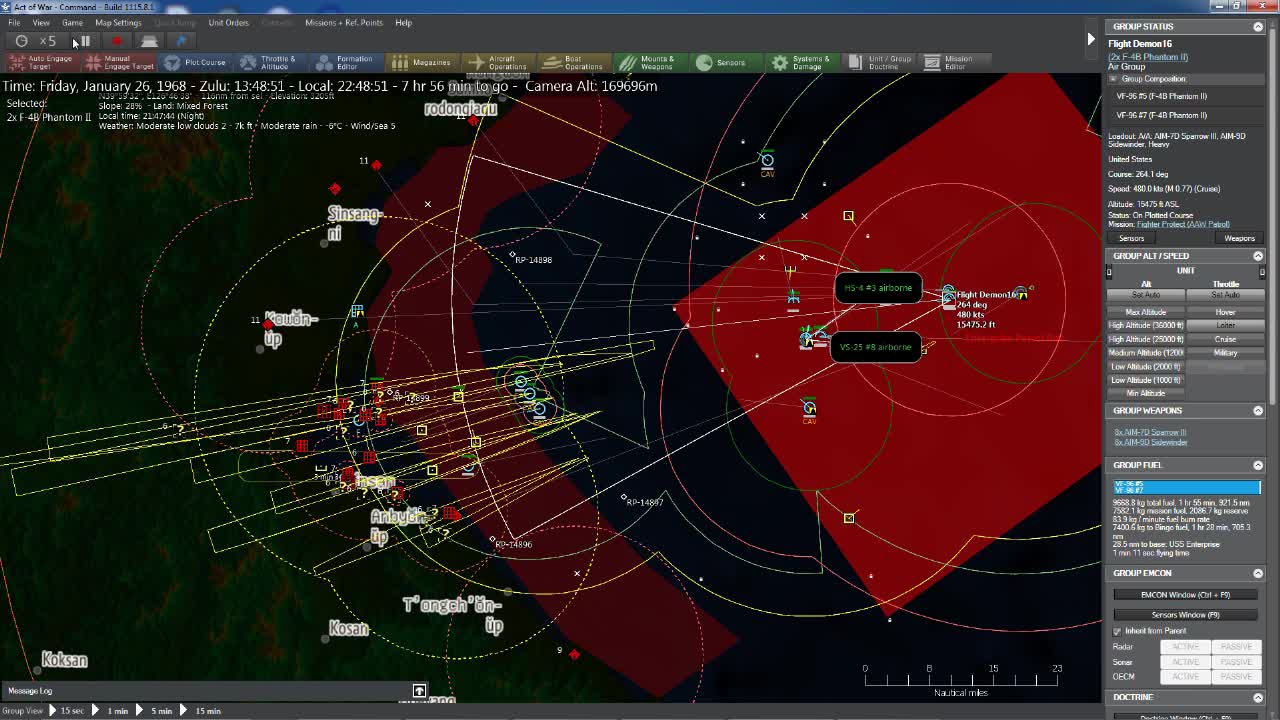The width and height of the screenshot is (1280, 720).
Task: Open the Help menu
Action: tap(403, 22)
